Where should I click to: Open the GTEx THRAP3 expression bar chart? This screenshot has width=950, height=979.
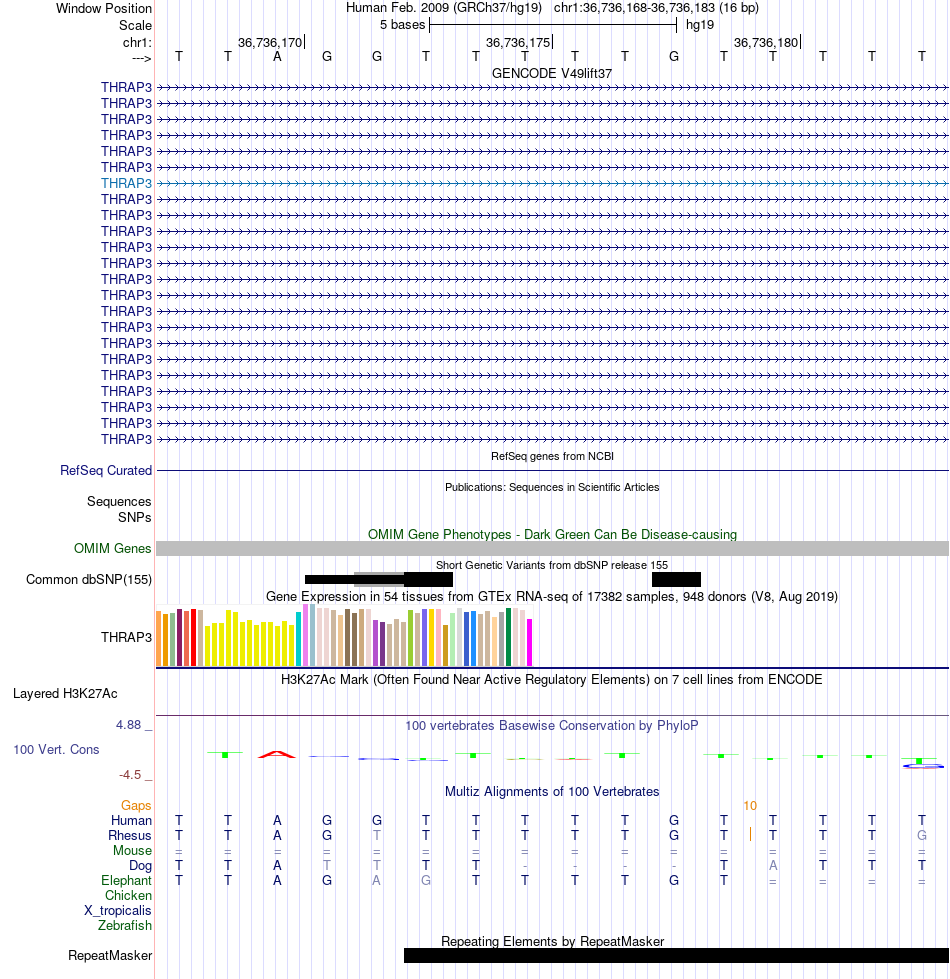(344, 636)
